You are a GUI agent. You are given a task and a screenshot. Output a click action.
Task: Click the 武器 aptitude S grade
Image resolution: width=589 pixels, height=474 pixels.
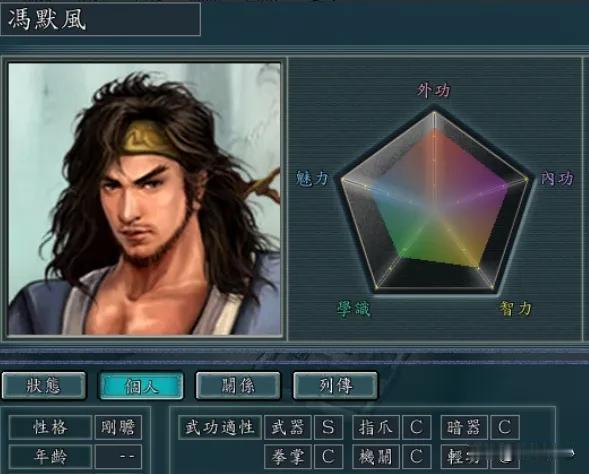pyautogui.click(x=328, y=427)
